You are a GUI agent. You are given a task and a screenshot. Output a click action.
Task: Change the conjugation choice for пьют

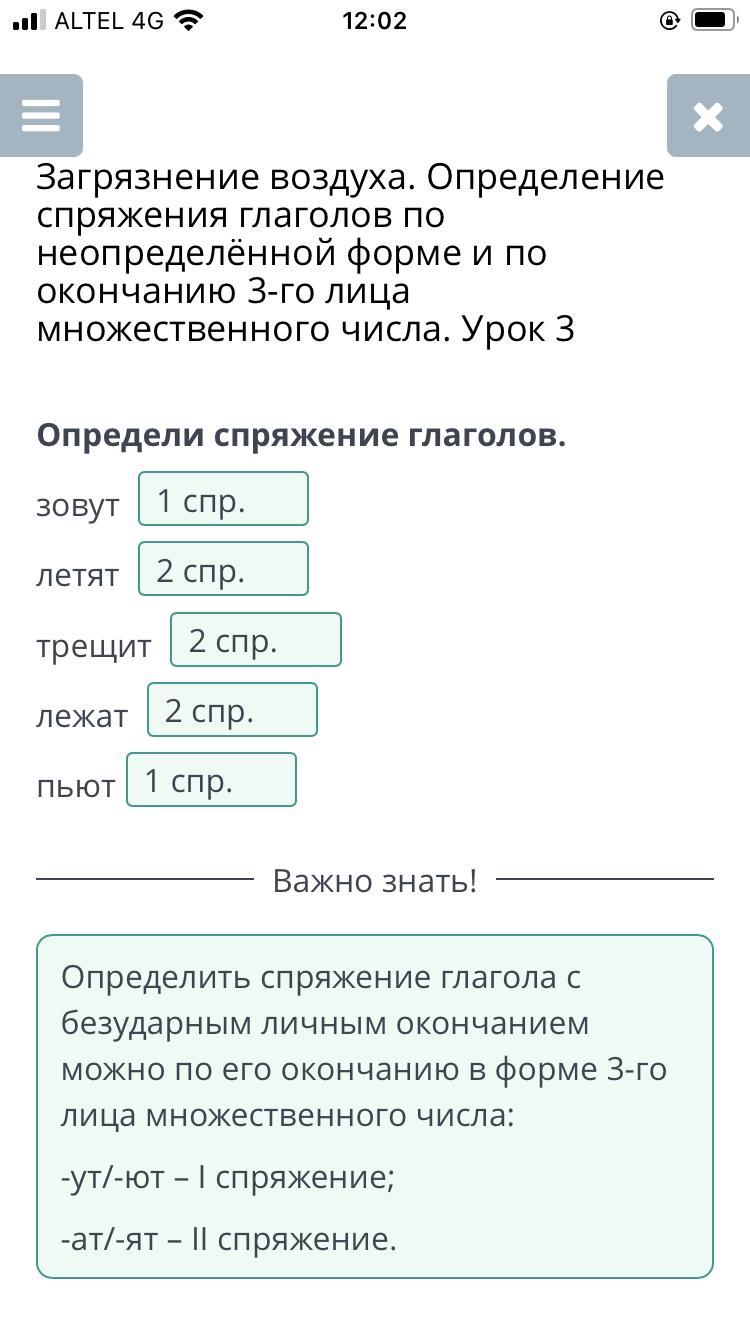coord(211,780)
